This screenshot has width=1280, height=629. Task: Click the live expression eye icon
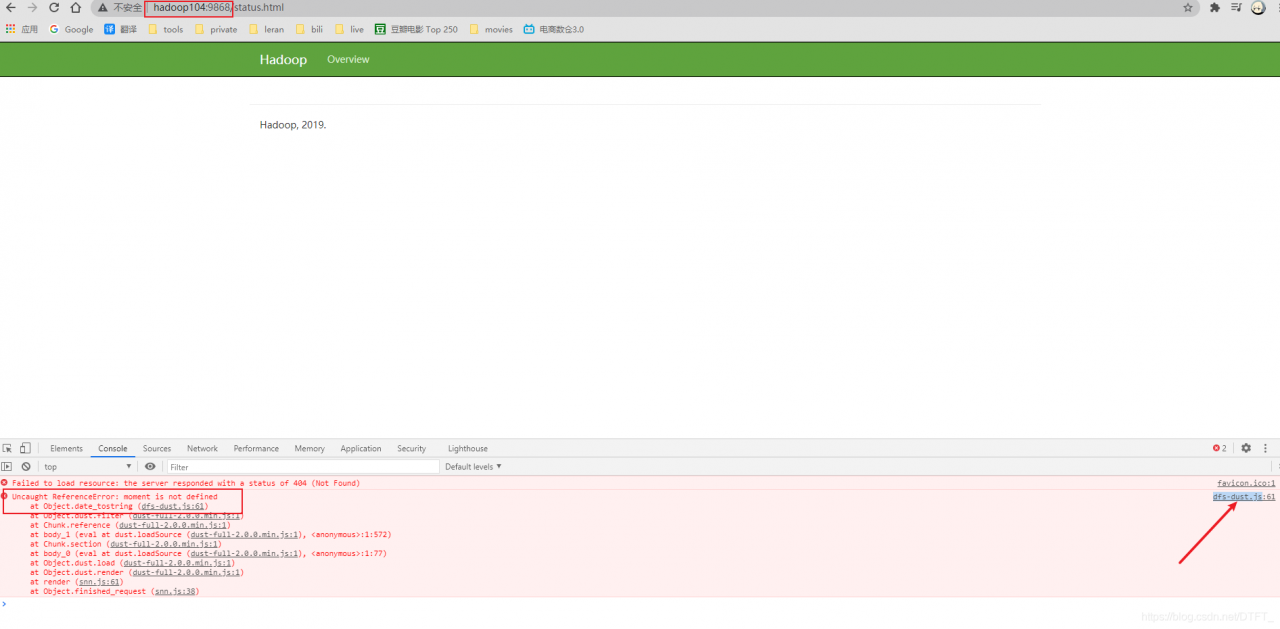(150, 467)
